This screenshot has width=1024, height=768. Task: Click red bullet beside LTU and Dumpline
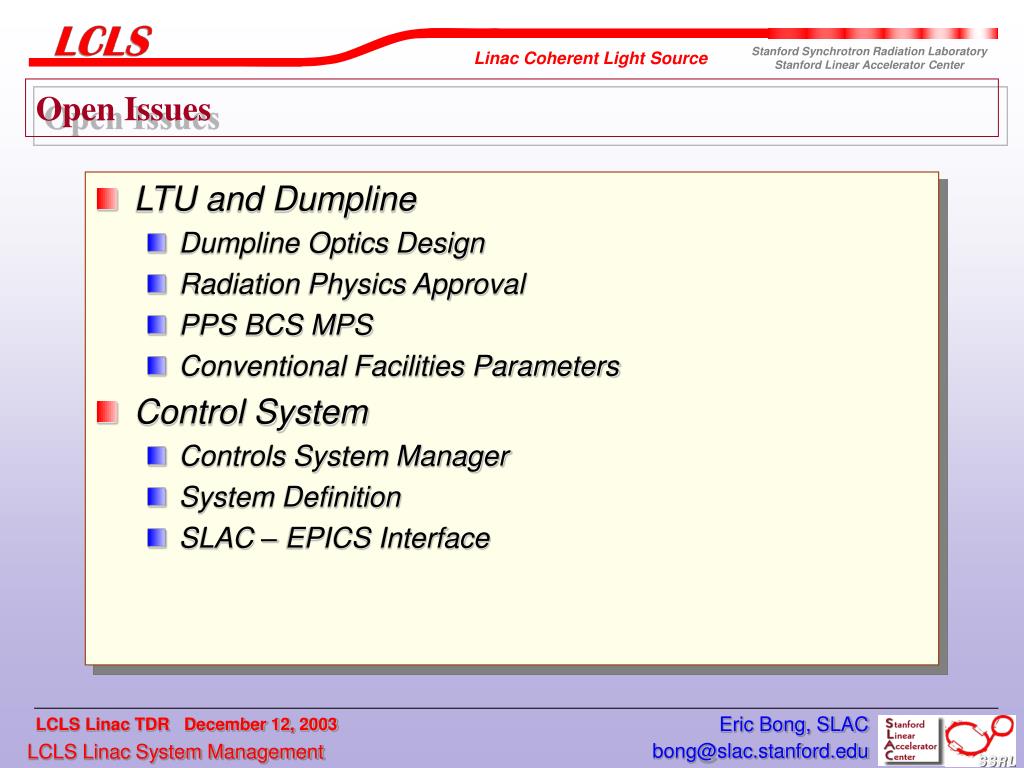tap(108, 200)
